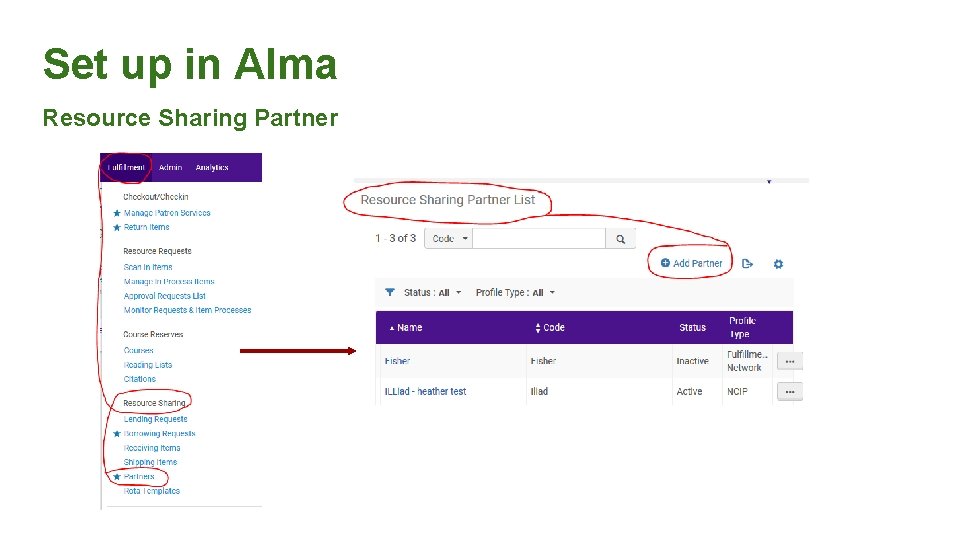Open the Lending Requests link
This screenshot has width=960, height=540.
156,419
